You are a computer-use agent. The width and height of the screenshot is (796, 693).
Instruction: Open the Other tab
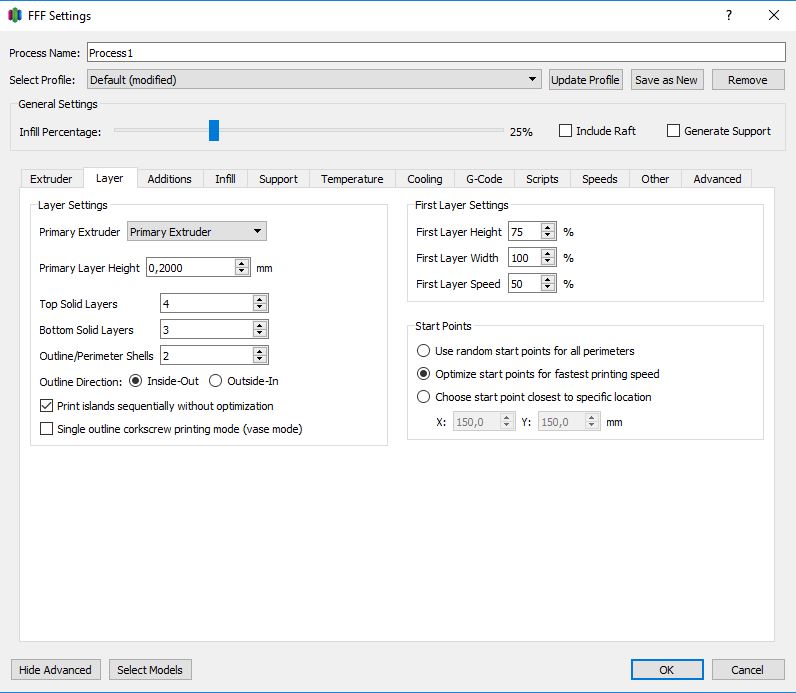coord(655,179)
